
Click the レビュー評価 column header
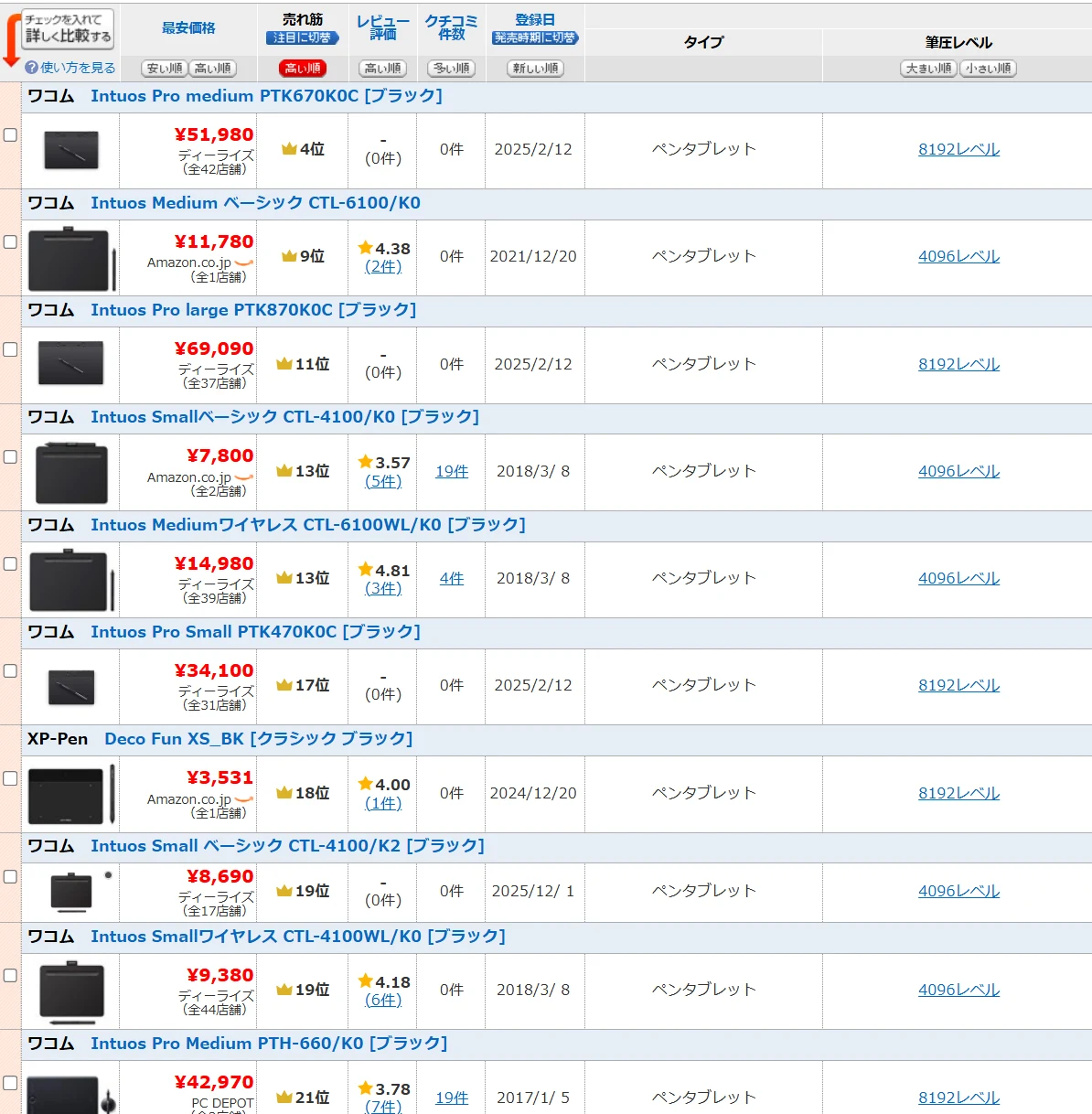tap(383, 27)
